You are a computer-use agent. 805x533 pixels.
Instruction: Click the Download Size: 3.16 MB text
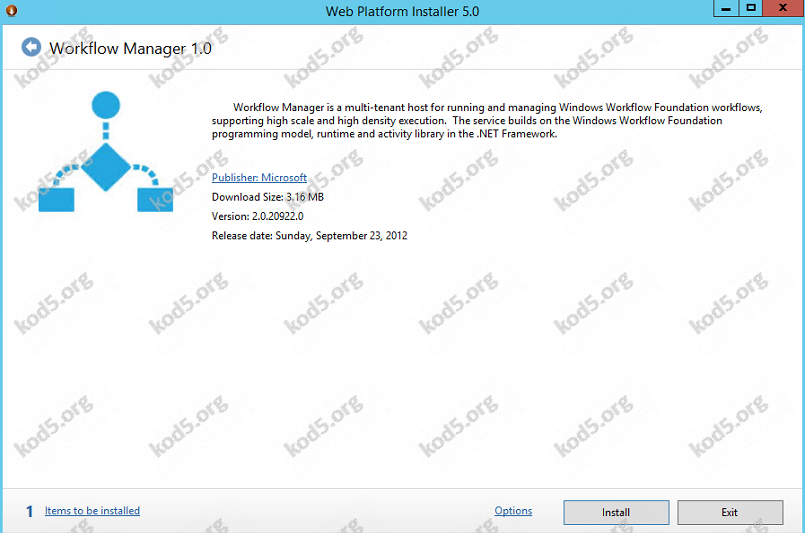coord(267,197)
